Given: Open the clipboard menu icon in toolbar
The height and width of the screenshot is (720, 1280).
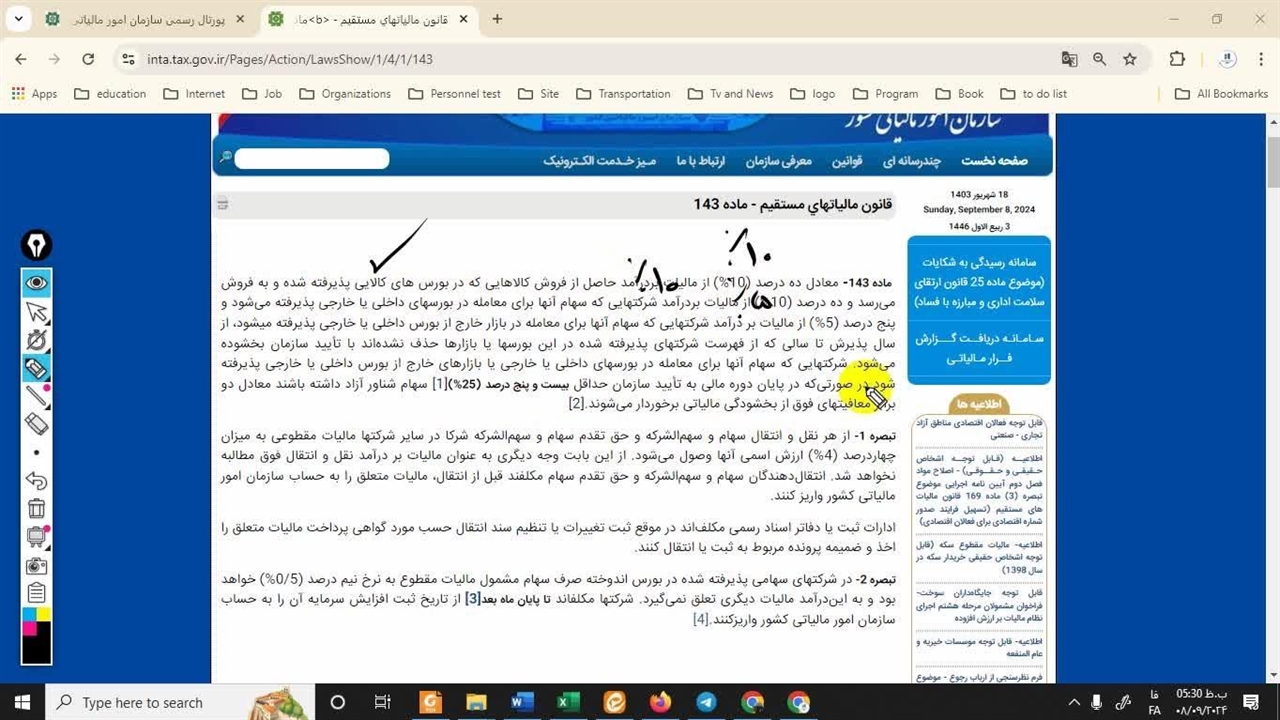Looking at the screenshot, I should [37, 592].
